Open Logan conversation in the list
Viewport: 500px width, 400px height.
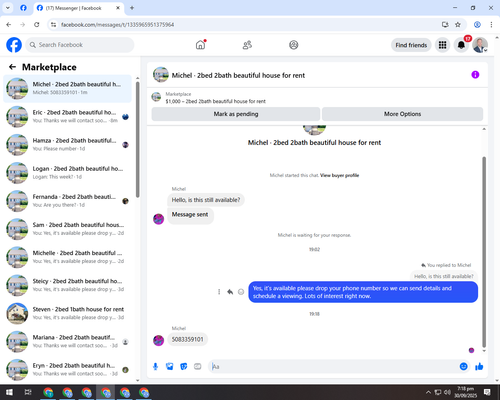click(67, 173)
